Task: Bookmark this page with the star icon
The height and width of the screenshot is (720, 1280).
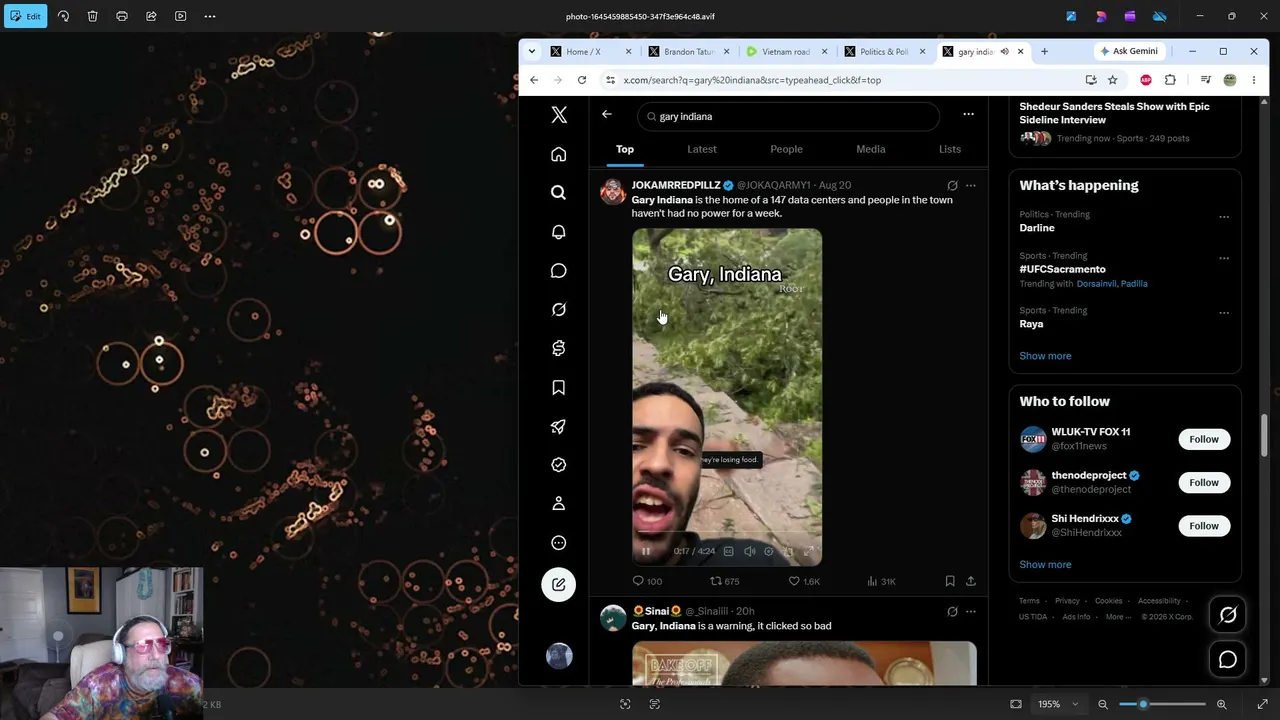Action: [x=1112, y=80]
